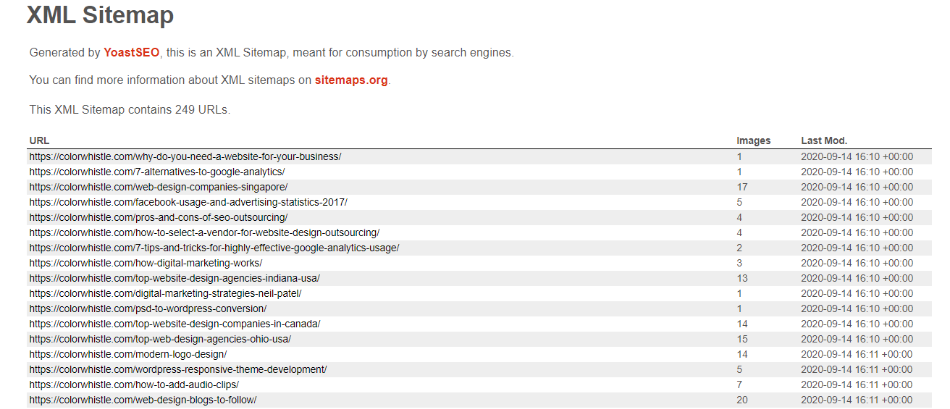Click the text 'This XML Sitemap contains 249 URLs.'
The height and width of the screenshot is (409, 950).
(x=130, y=110)
